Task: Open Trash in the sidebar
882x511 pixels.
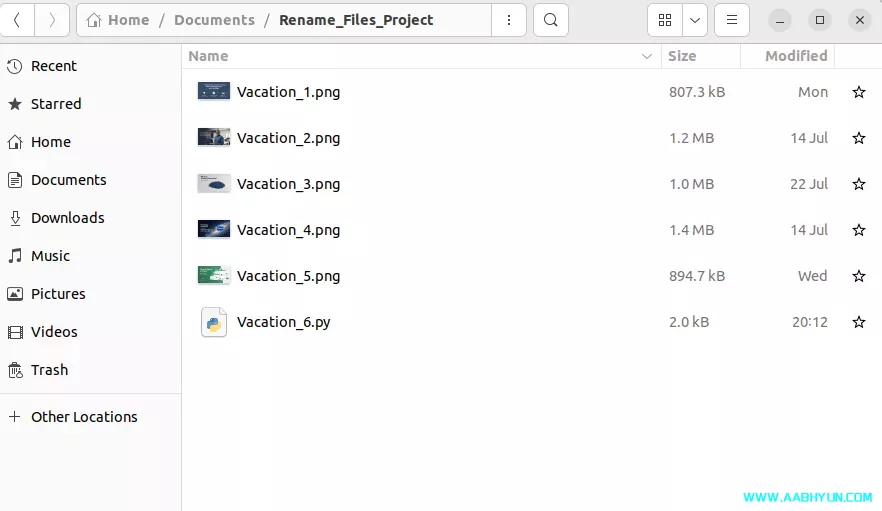Action: coord(49,370)
